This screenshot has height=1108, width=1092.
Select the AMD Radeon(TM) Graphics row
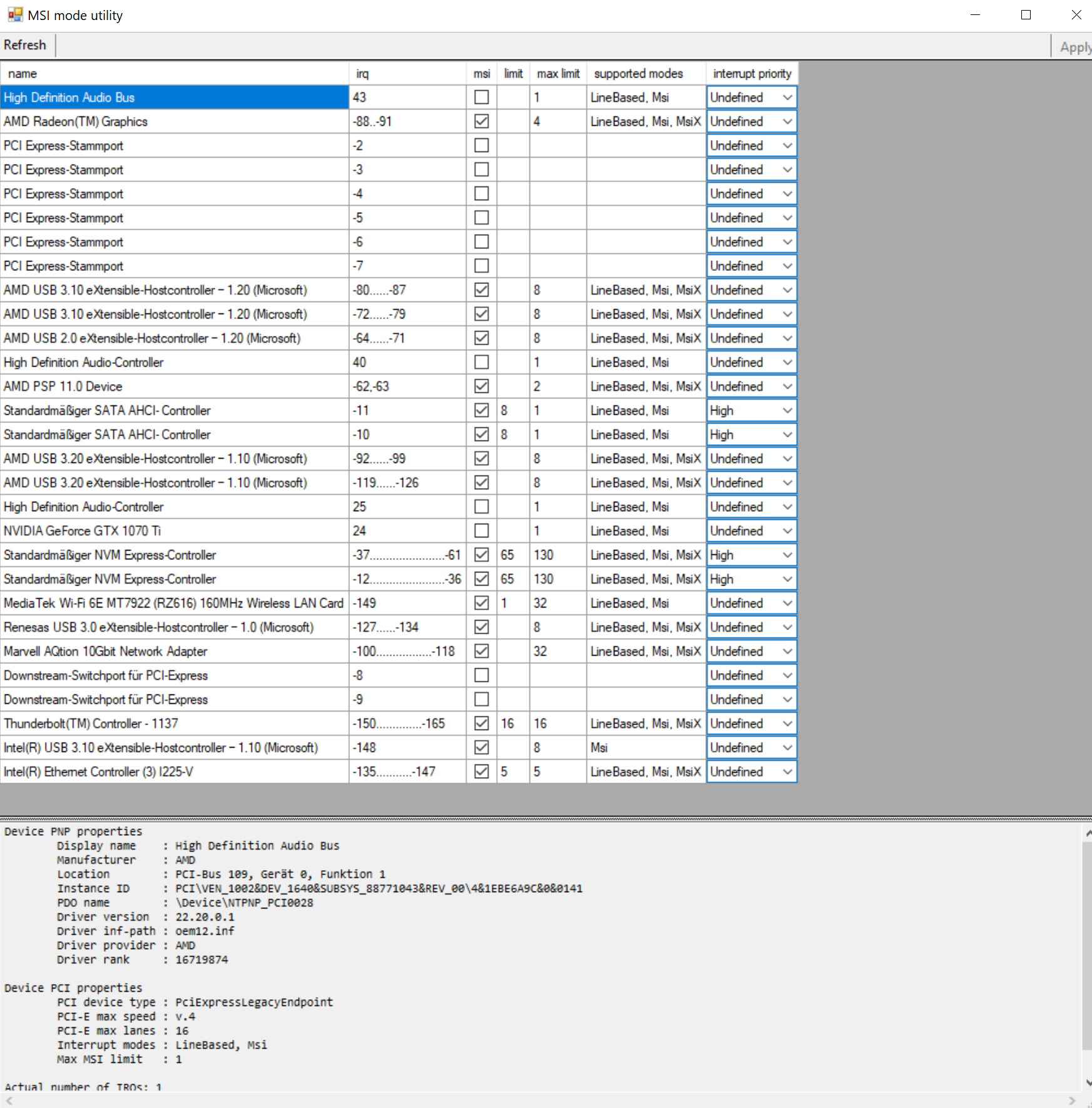tap(175, 121)
